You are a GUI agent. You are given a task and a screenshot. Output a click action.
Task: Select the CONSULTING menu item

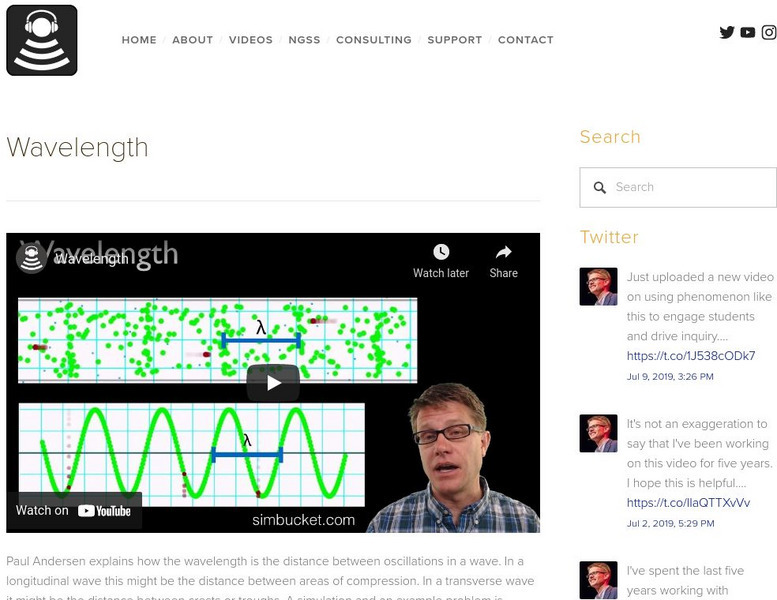(373, 40)
